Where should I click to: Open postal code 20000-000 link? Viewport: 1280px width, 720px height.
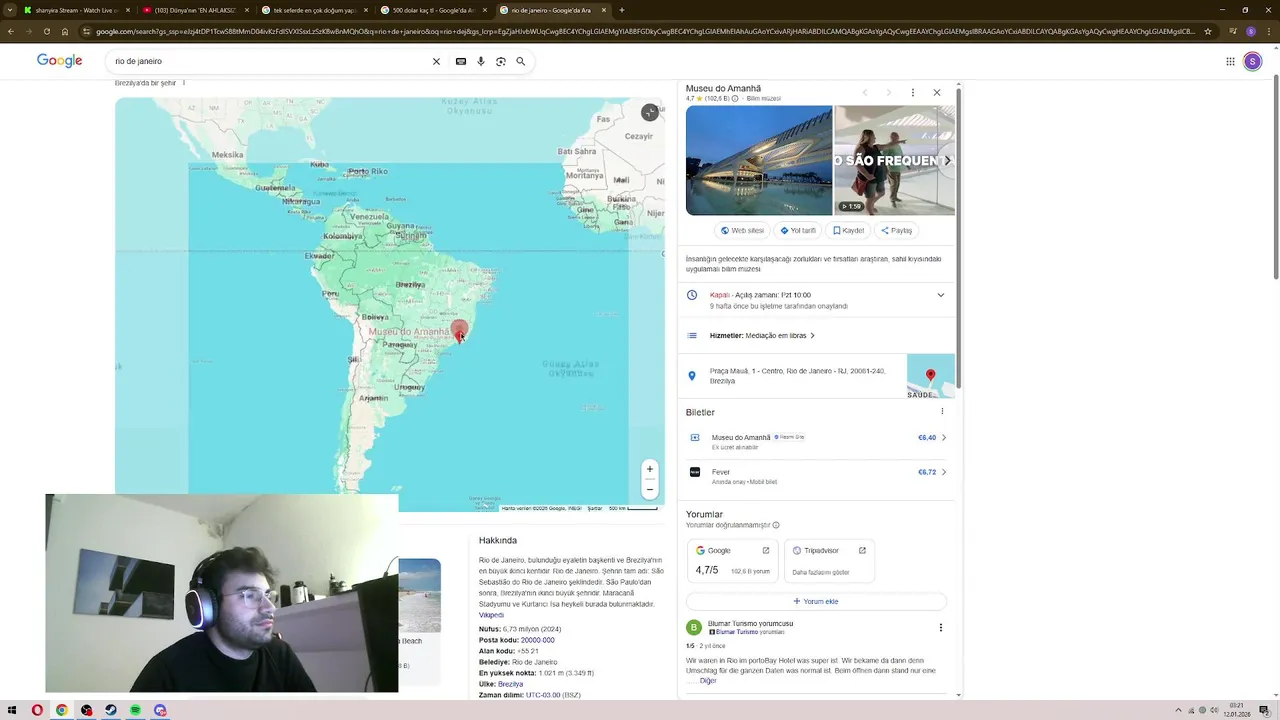[537, 640]
